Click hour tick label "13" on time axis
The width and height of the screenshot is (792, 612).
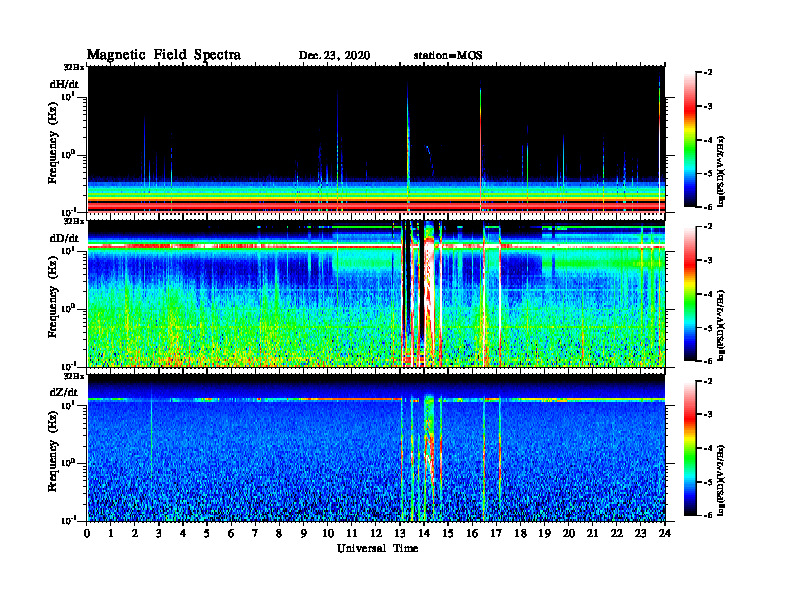coord(400,534)
